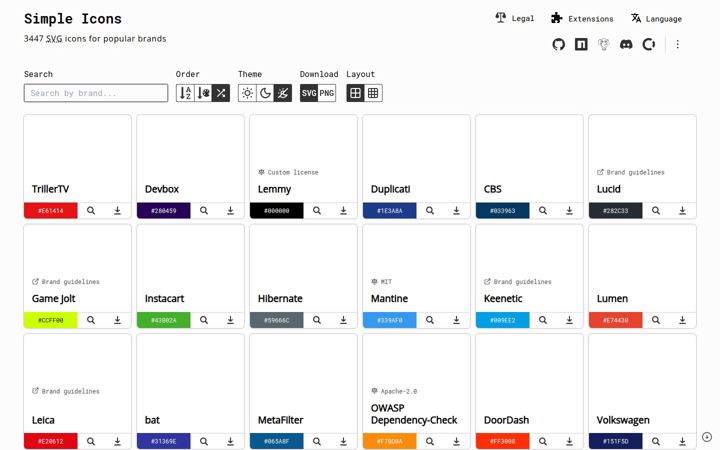The width and height of the screenshot is (720, 450).
Task: Switch to dark theme
Action: click(265, 93)
